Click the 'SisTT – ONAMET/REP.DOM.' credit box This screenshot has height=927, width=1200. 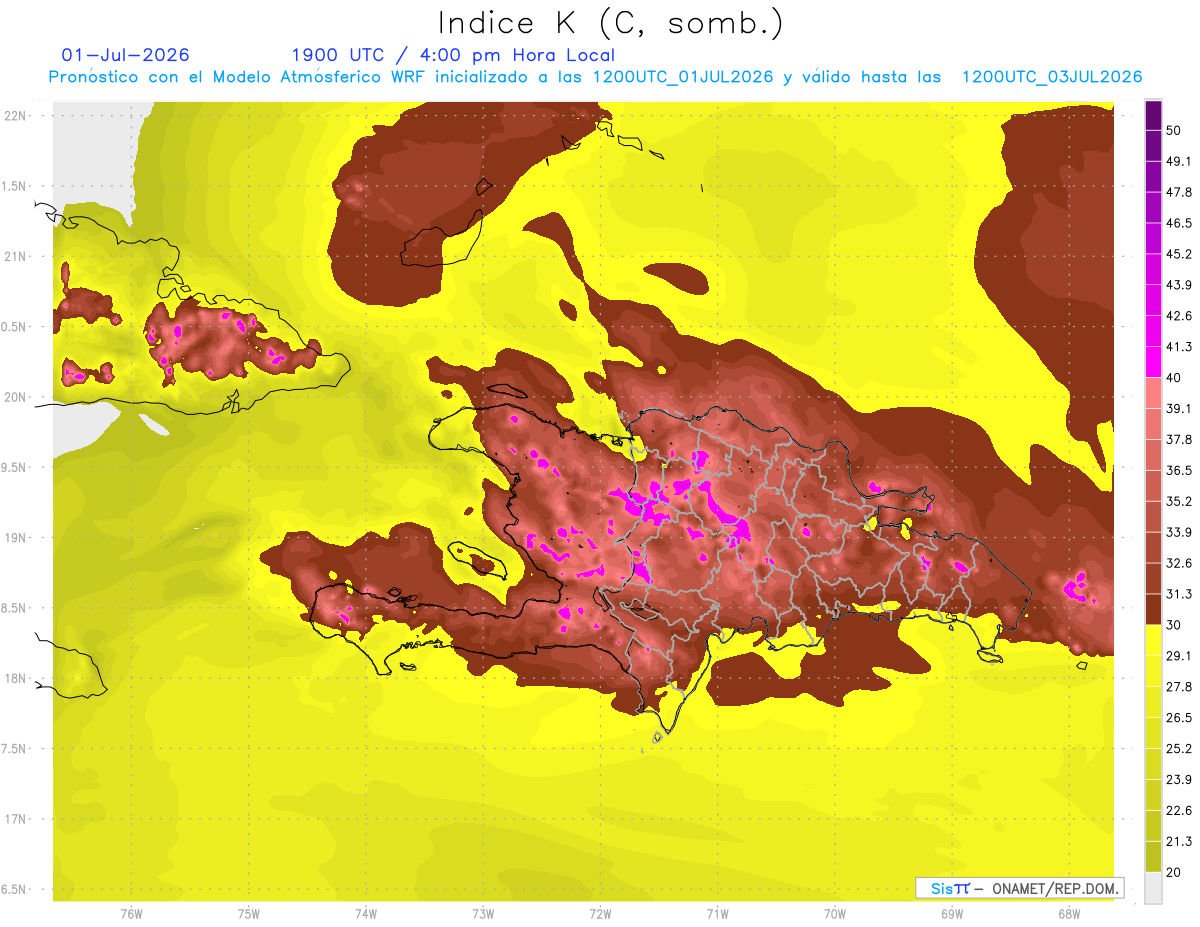pyautogui.click(x=1020, y=888)
